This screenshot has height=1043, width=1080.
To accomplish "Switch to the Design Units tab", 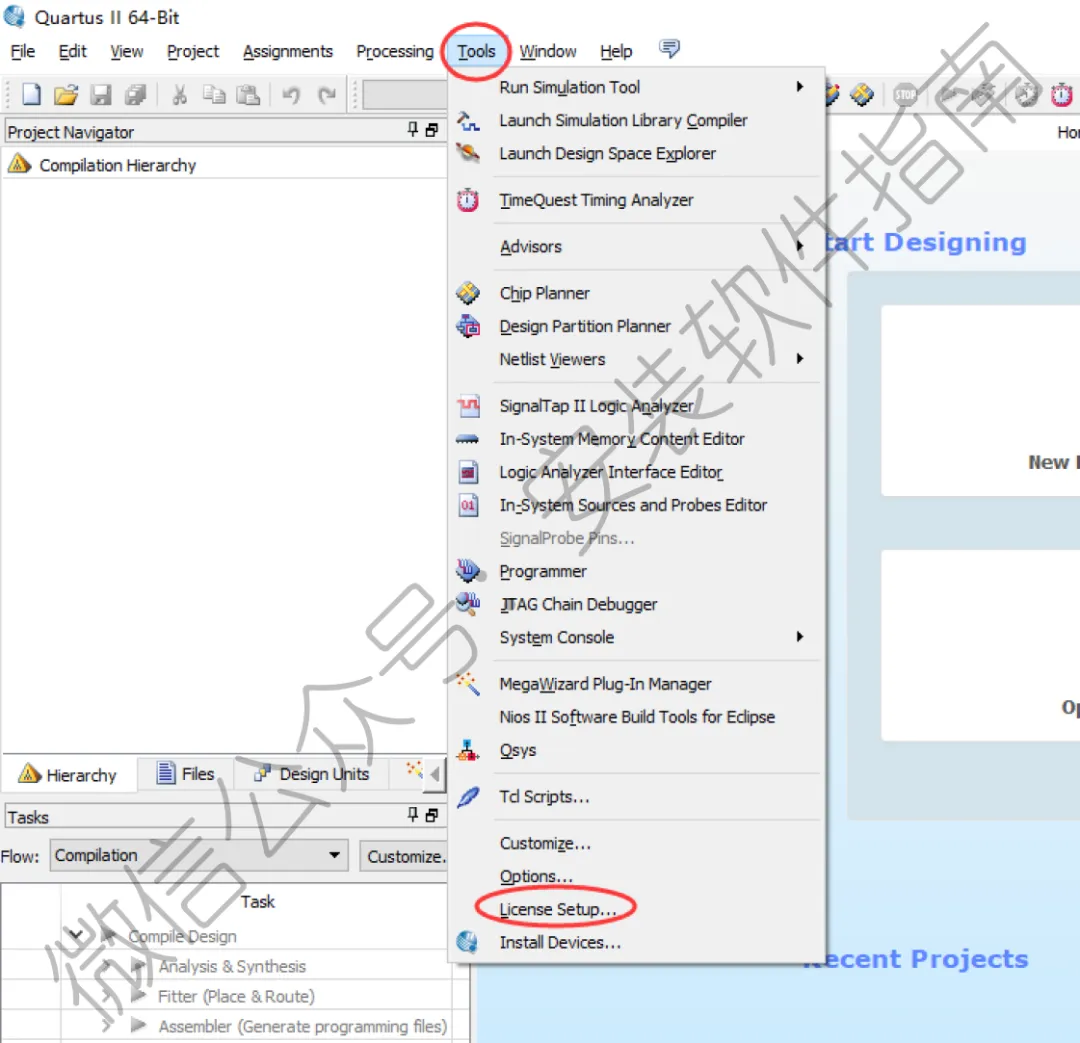I will coord(312,774).
